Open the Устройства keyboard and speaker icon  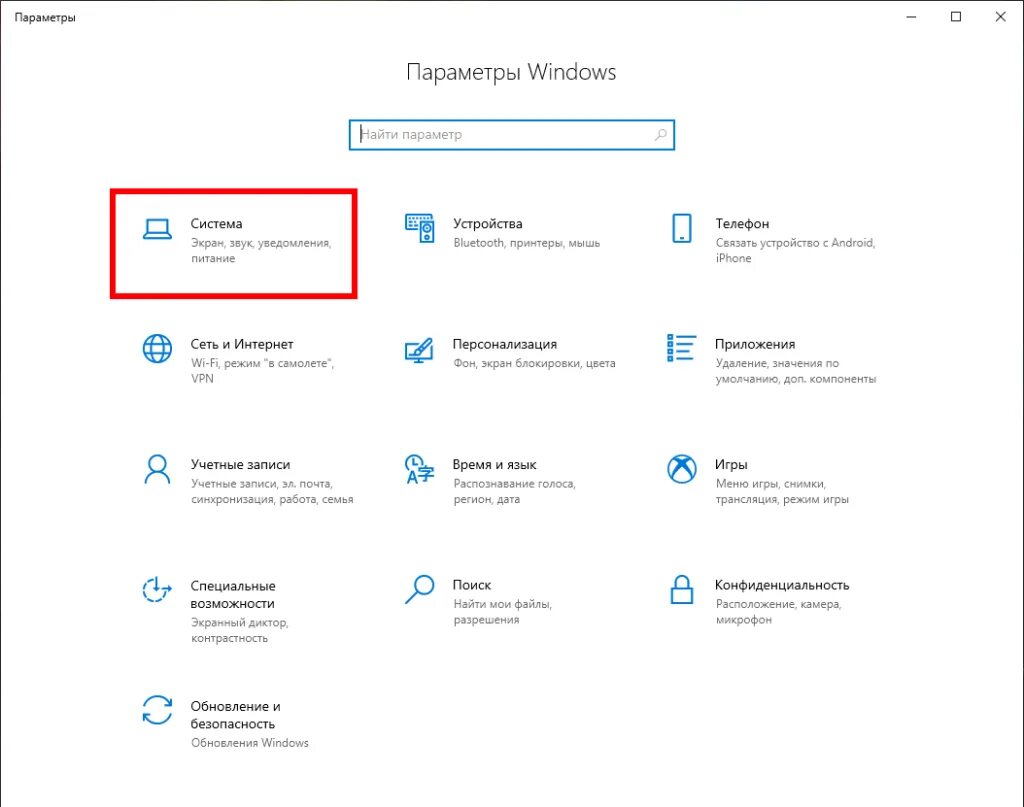point(419,228)
